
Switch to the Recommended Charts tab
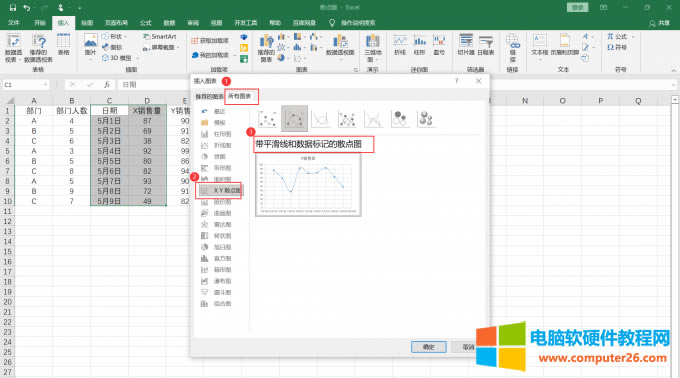(x=209, y=96)
